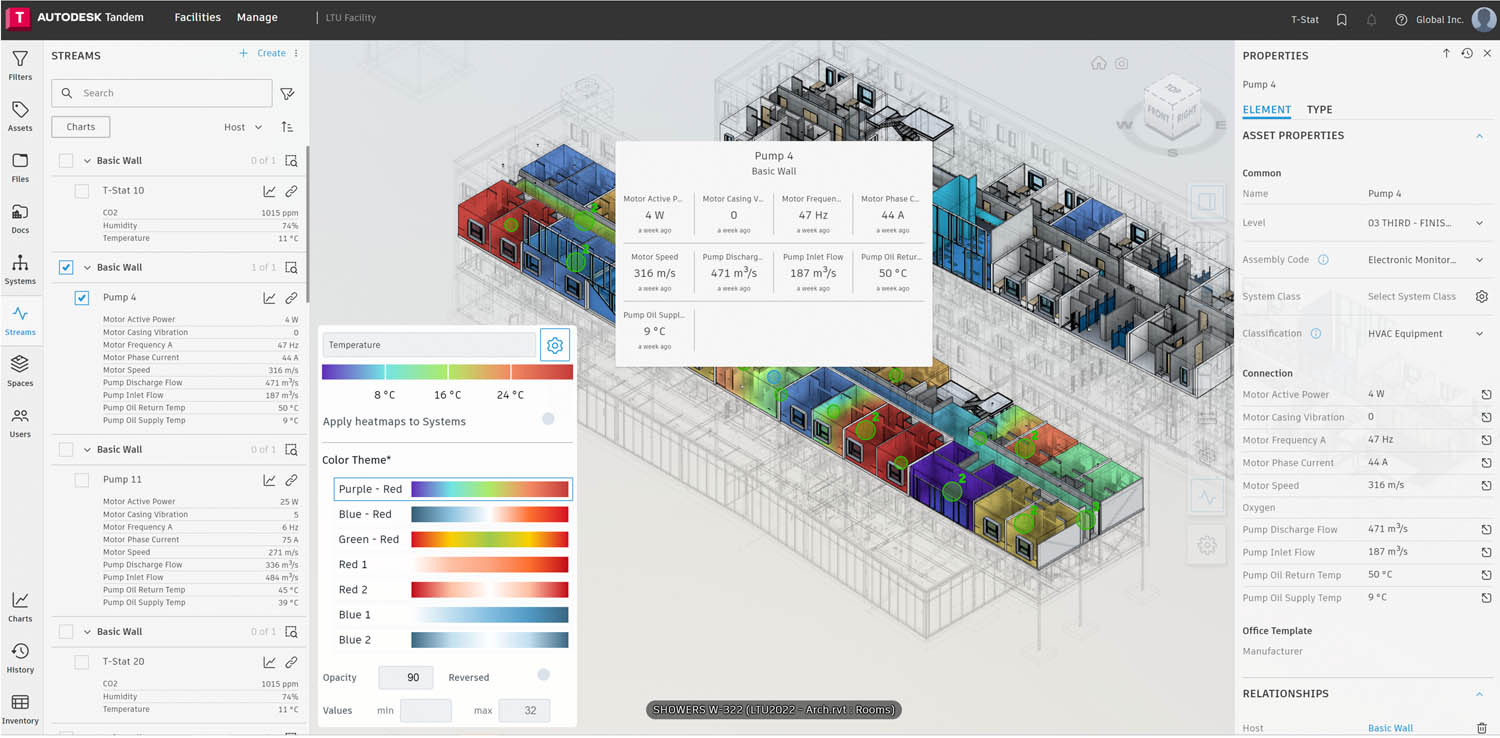Switch to the TYPE tab in Properties
The height and width of the screenshot is (738, 1500).
click(x=1320, y=110)
